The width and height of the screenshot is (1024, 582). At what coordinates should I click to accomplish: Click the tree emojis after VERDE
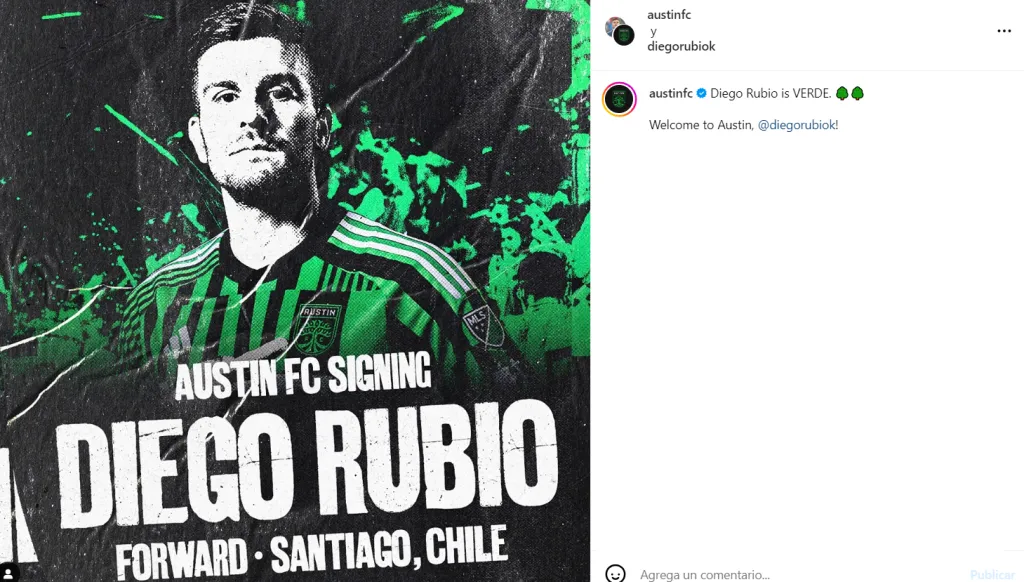coord(850,93)
